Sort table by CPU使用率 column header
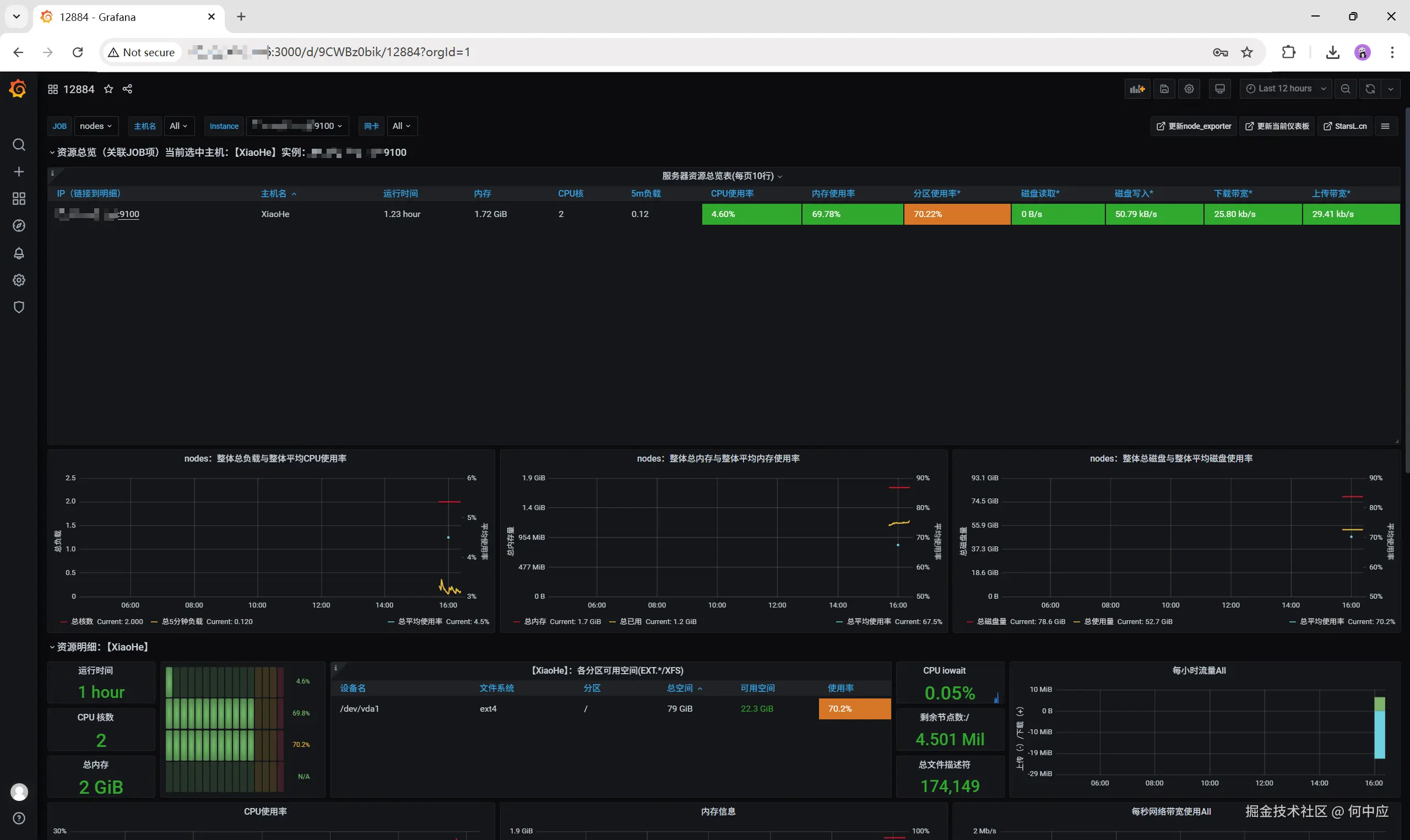1410x840 pixels. coord(731,193)
